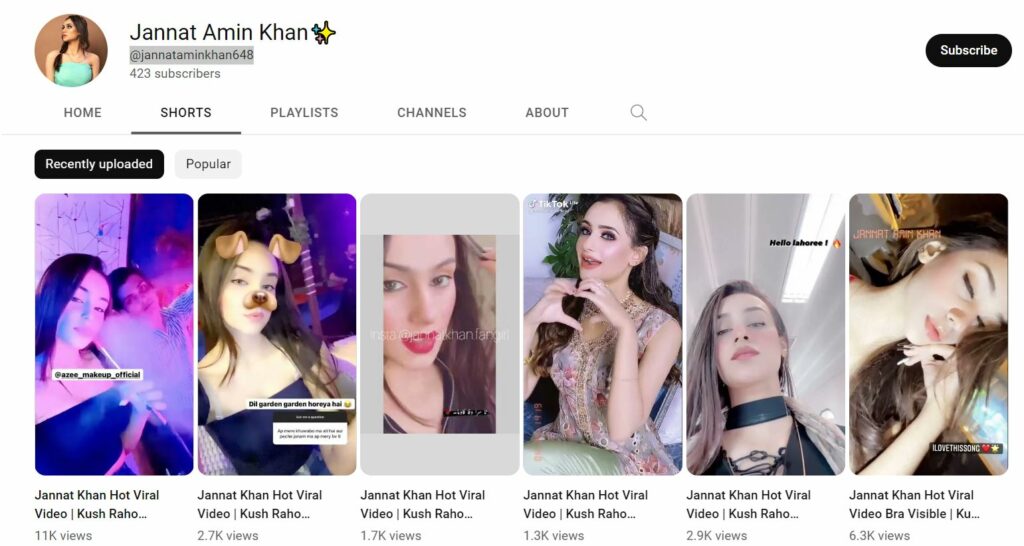Viewport: 1024px width, 546px height.
Task: Click the title of the 1.7K views short
Action: click(x=423, y=504)
